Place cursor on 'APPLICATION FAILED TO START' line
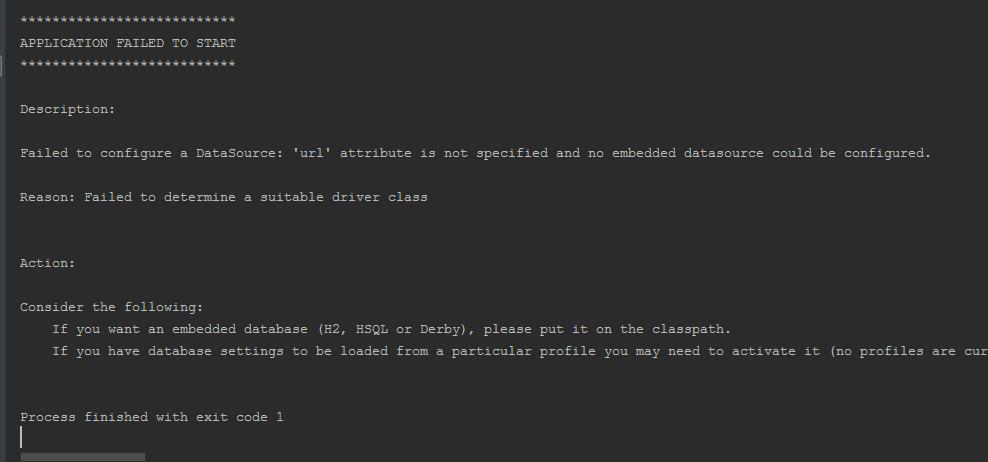The image size is (988, 462). pyautogui.click(x=128, y=43)
